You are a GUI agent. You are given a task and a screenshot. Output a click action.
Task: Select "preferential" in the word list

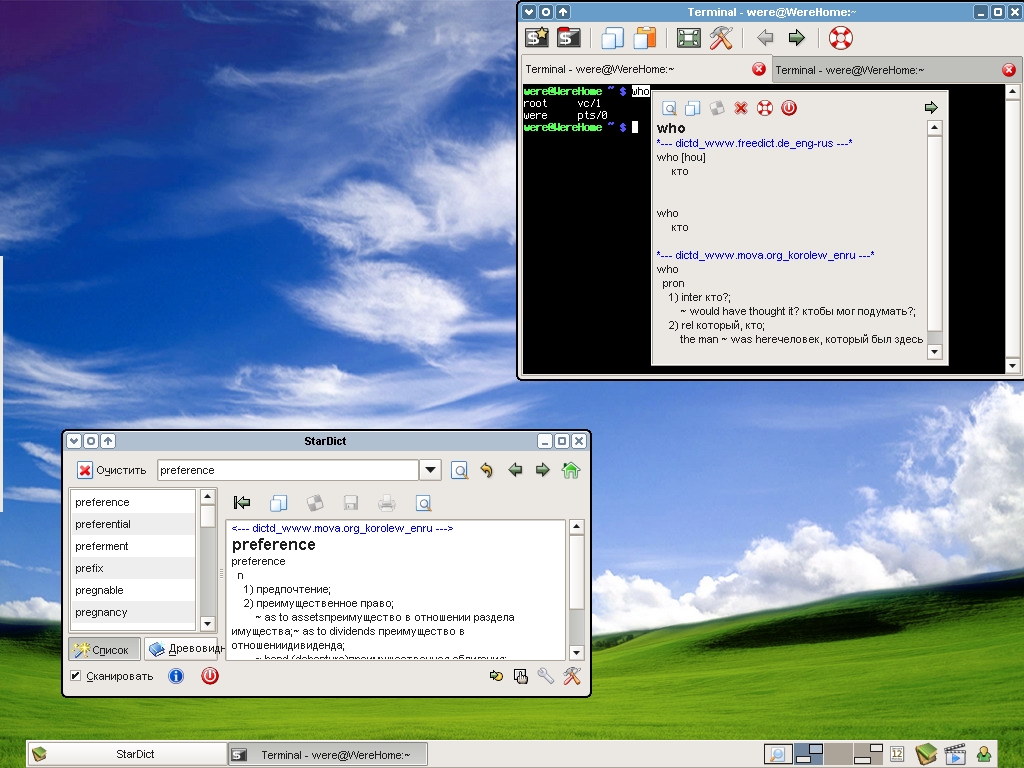click(133, 524)
